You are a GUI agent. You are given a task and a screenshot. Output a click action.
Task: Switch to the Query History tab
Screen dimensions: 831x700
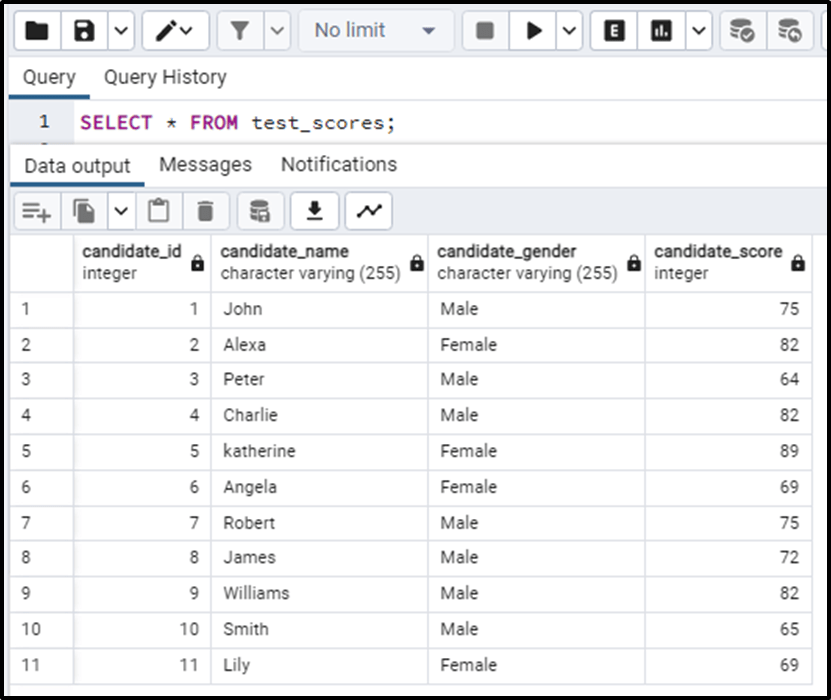click(x=164, y=77)
